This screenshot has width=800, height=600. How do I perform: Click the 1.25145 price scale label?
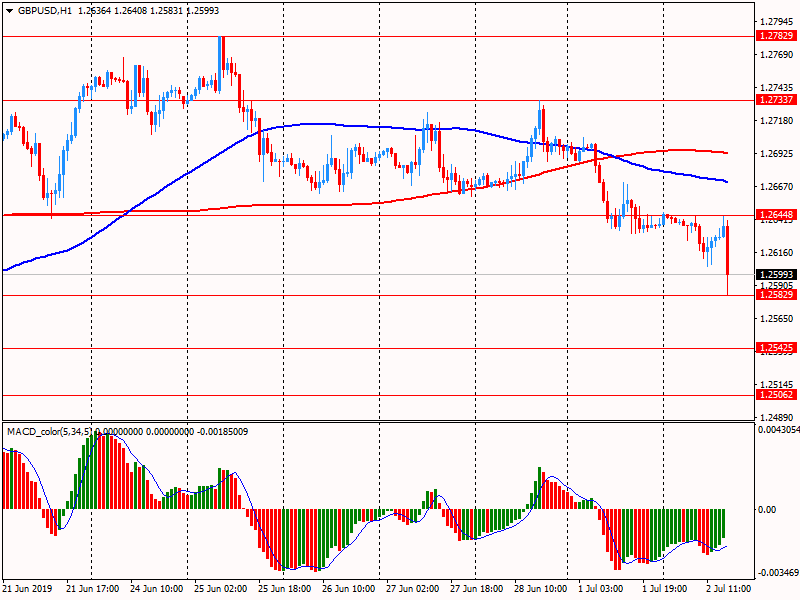(777, 384)
